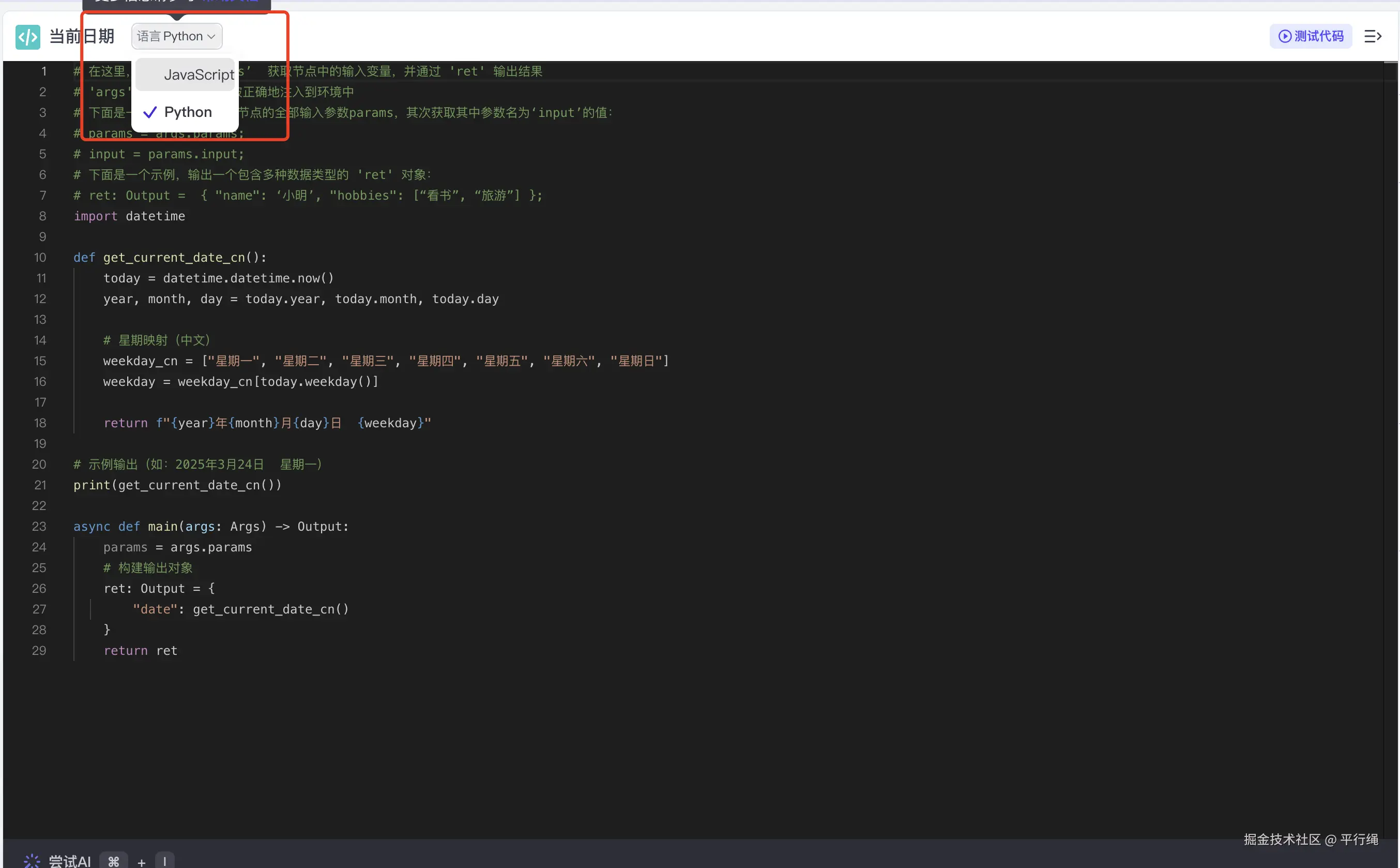Click the 尝试AI prompt text

(x=69, y=861)
